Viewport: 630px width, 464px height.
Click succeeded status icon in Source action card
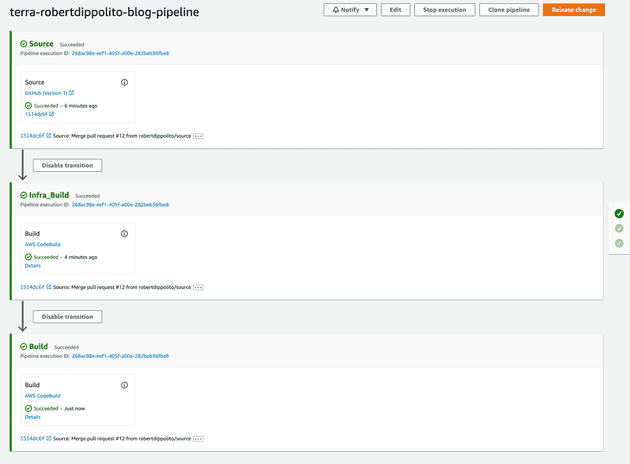(x=28, y=106)
